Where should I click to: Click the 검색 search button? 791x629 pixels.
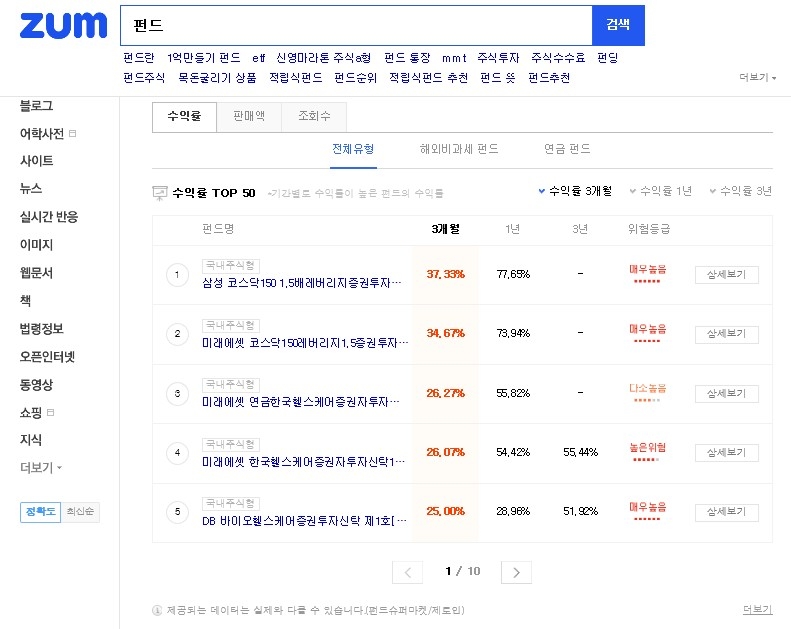click(618, 25)
